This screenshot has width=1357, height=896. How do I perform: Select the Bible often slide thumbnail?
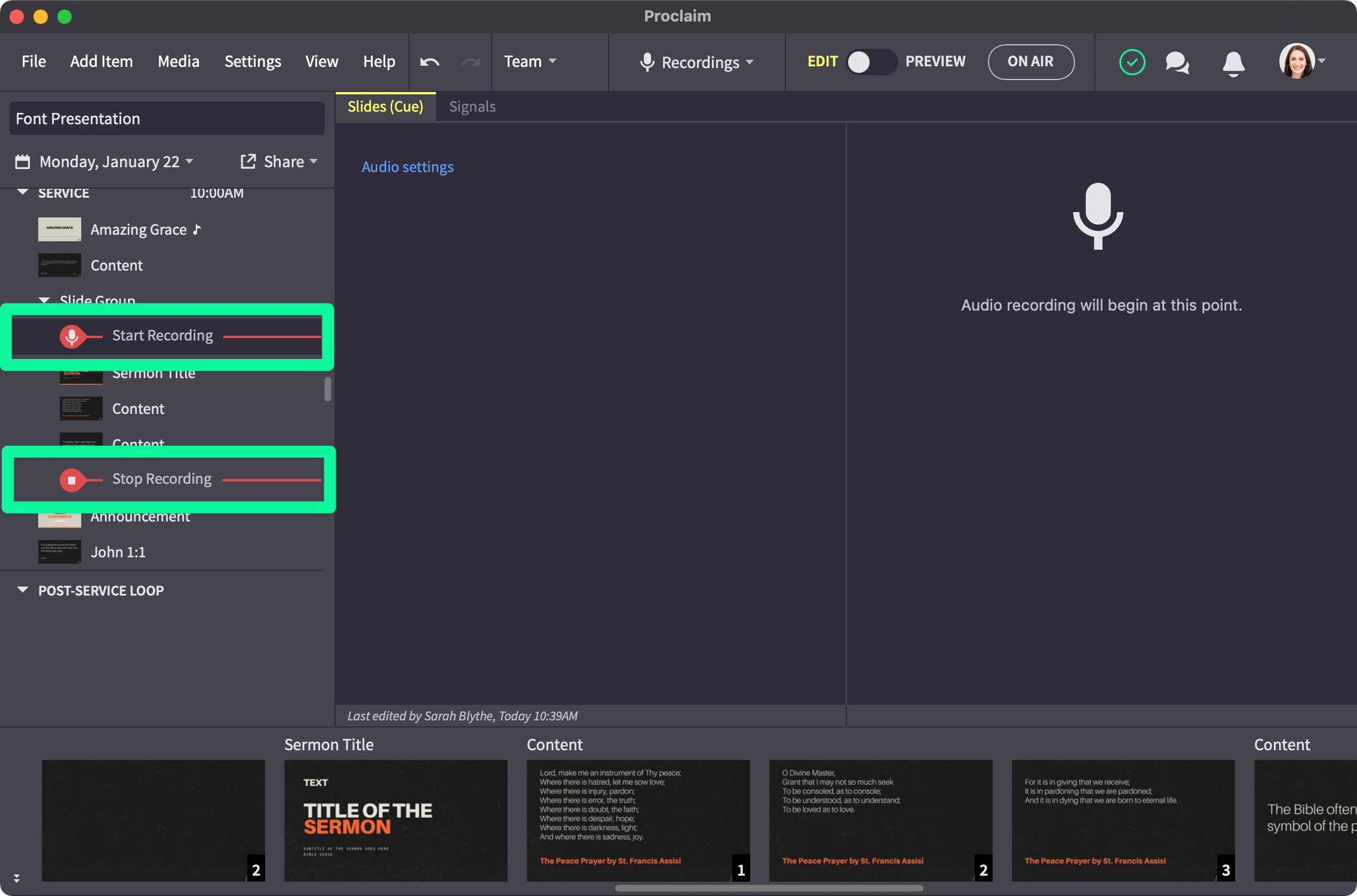click(x=1306, y=820)
